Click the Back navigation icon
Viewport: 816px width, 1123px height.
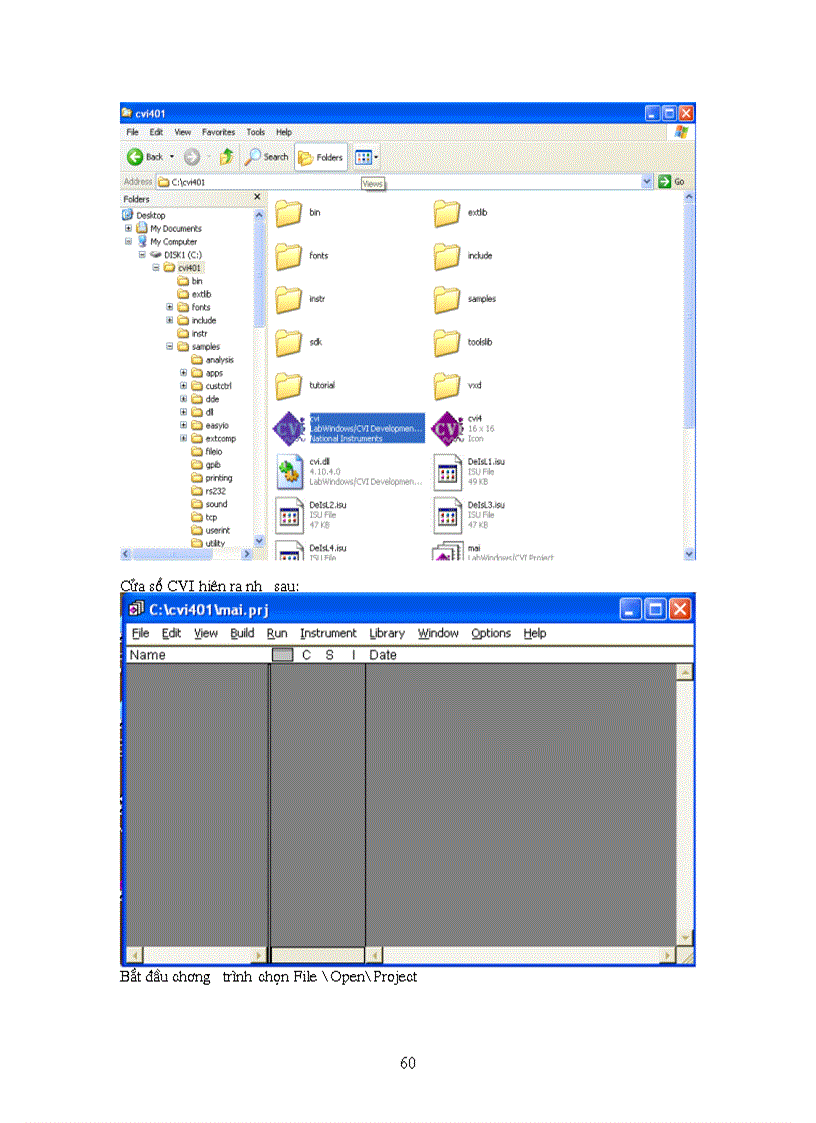137,156
